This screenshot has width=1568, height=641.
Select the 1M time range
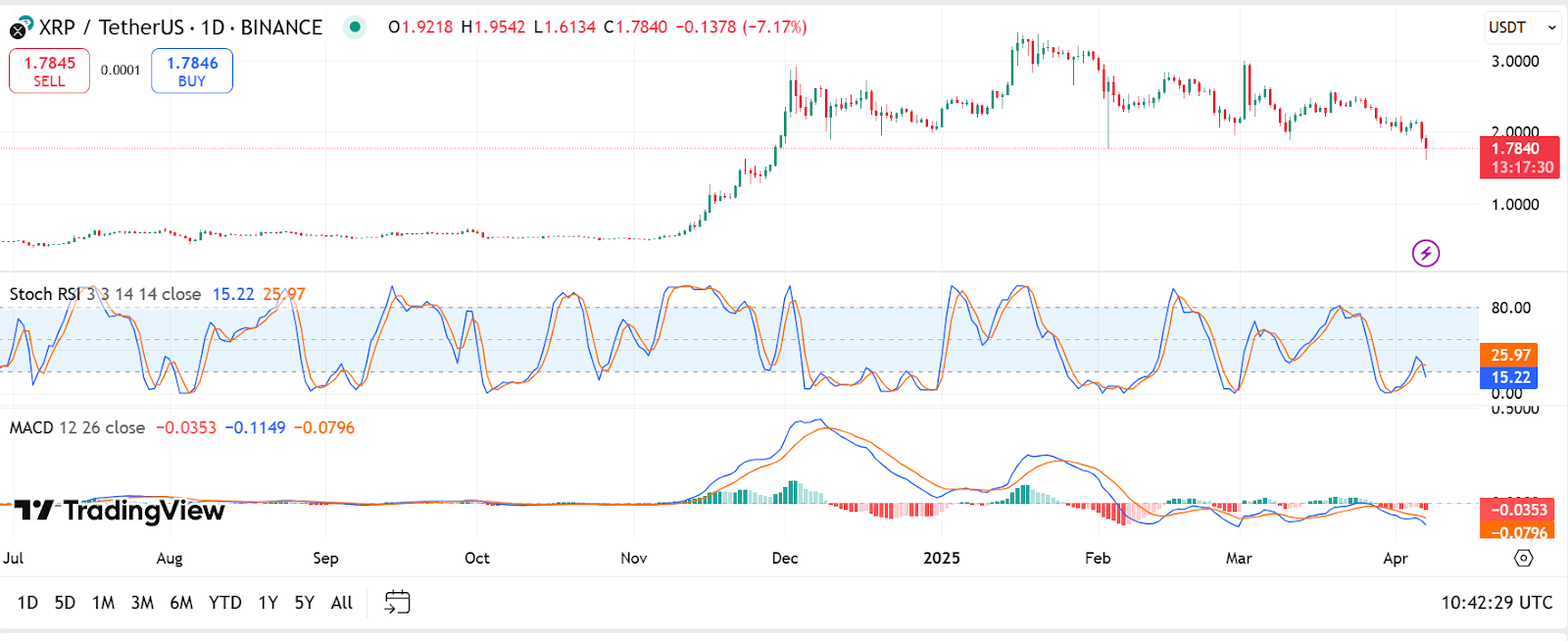(103, 603)
